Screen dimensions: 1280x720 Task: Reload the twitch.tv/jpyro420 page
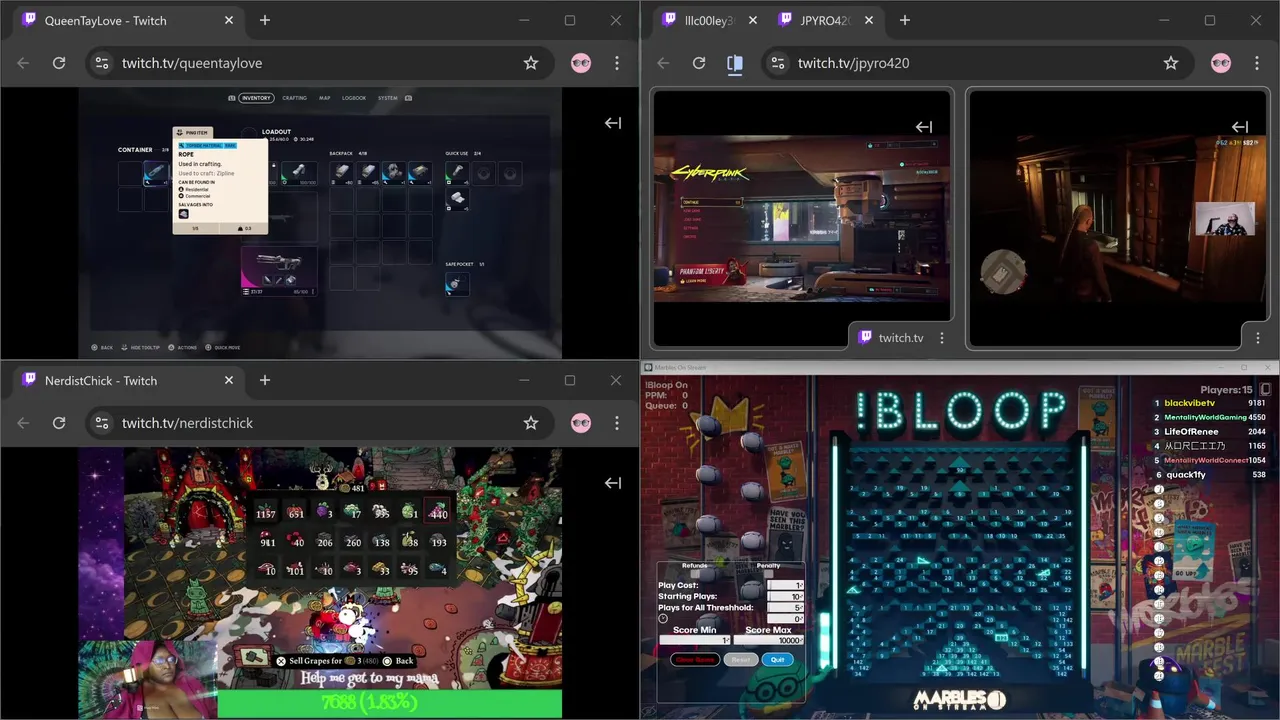[699, 63]
